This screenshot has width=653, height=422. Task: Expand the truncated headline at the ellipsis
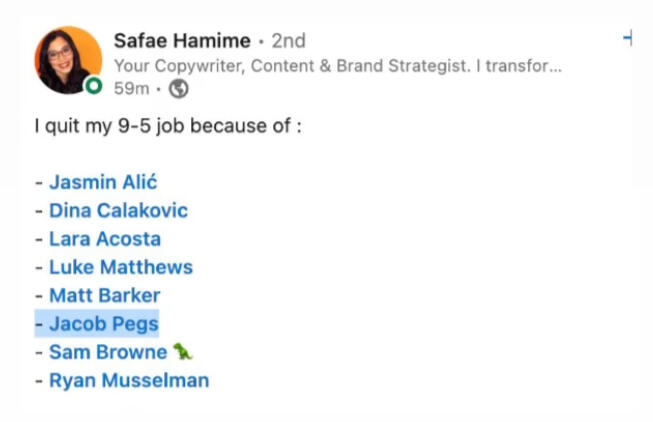coord(555,66)
